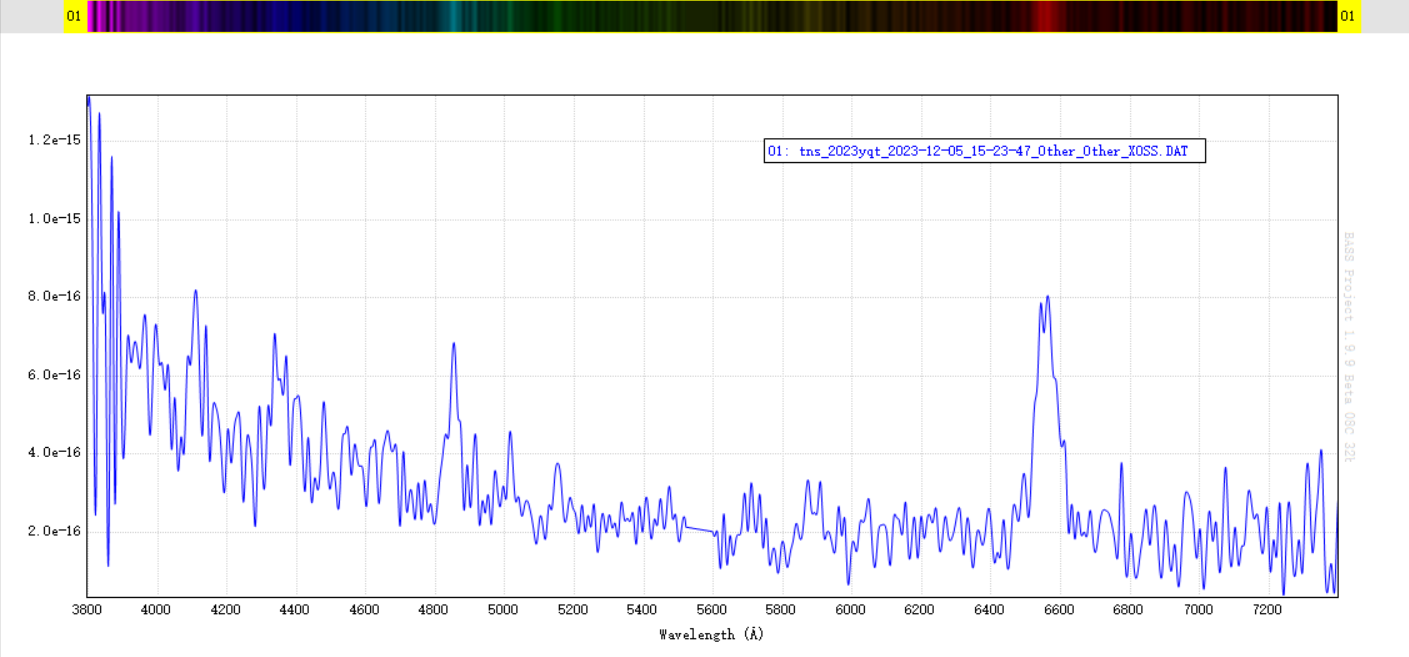
Task: Click the Wavelength (Å) axis title
Action: point(711,634)
